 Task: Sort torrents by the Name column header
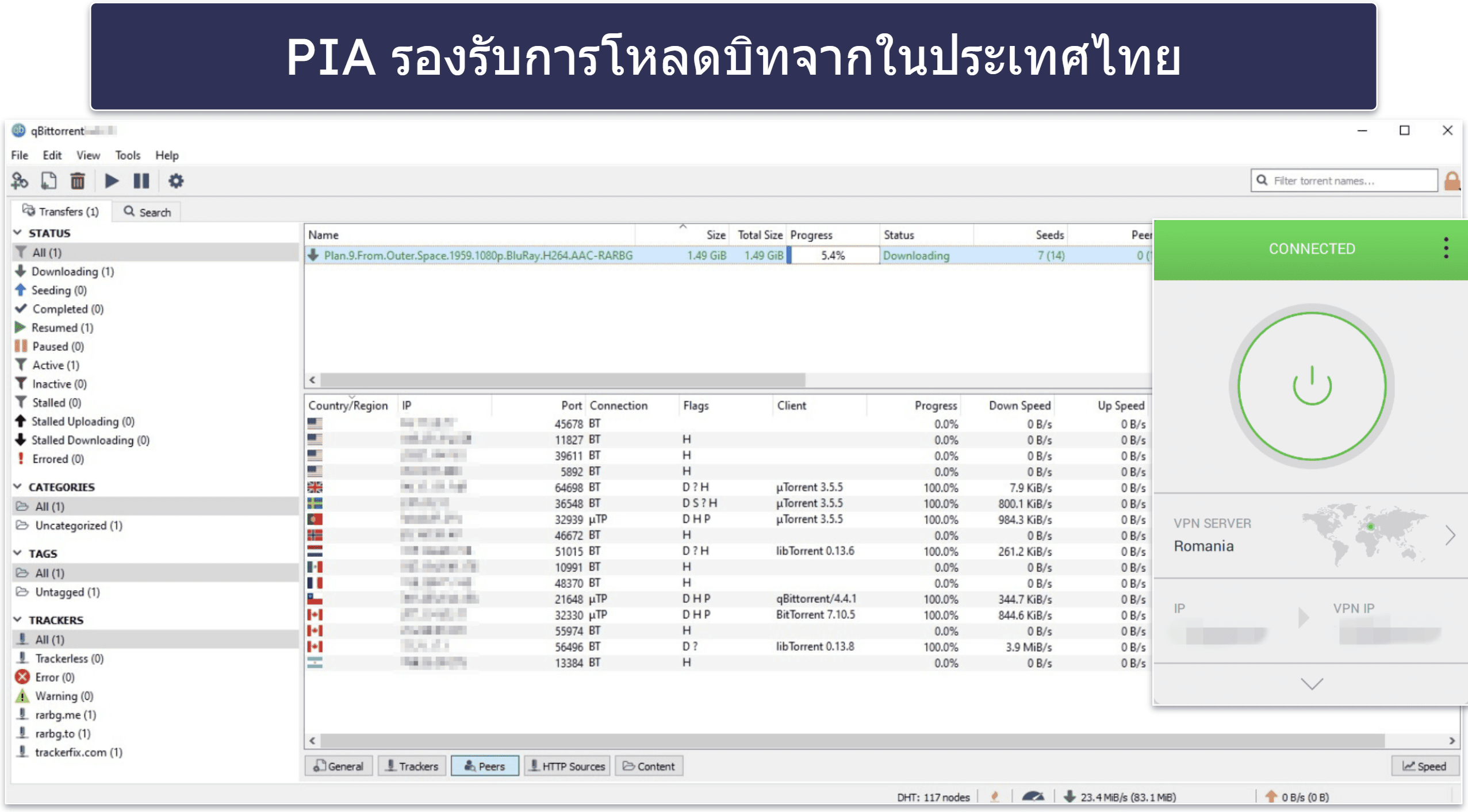pos(470,234)
